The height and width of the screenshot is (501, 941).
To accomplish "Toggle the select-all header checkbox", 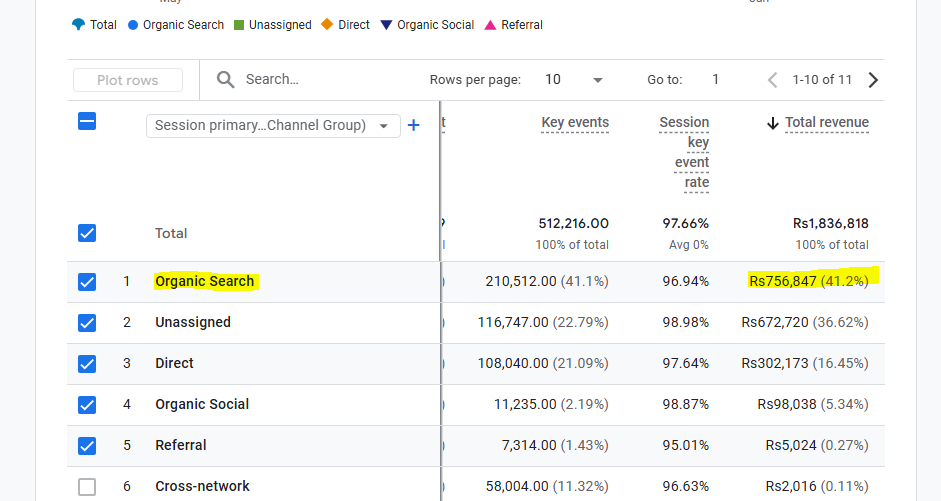I will [87, 122].
